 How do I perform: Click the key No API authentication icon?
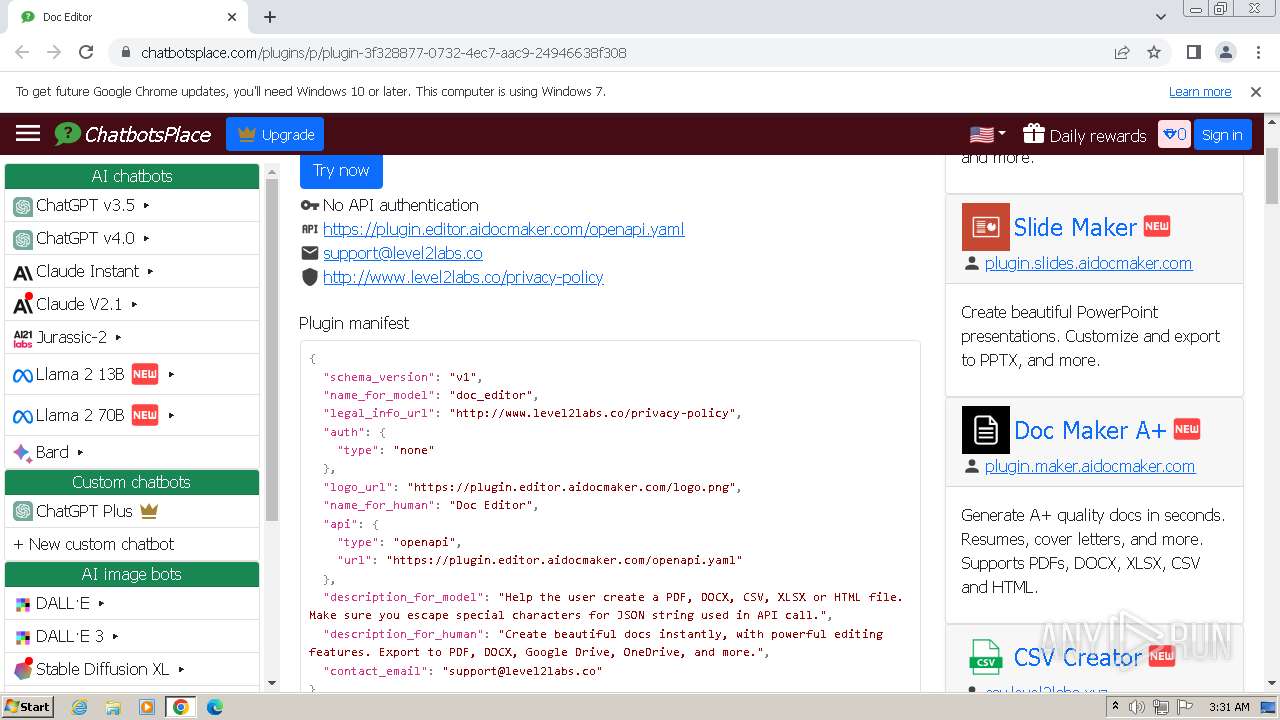[x=310, y=205]
